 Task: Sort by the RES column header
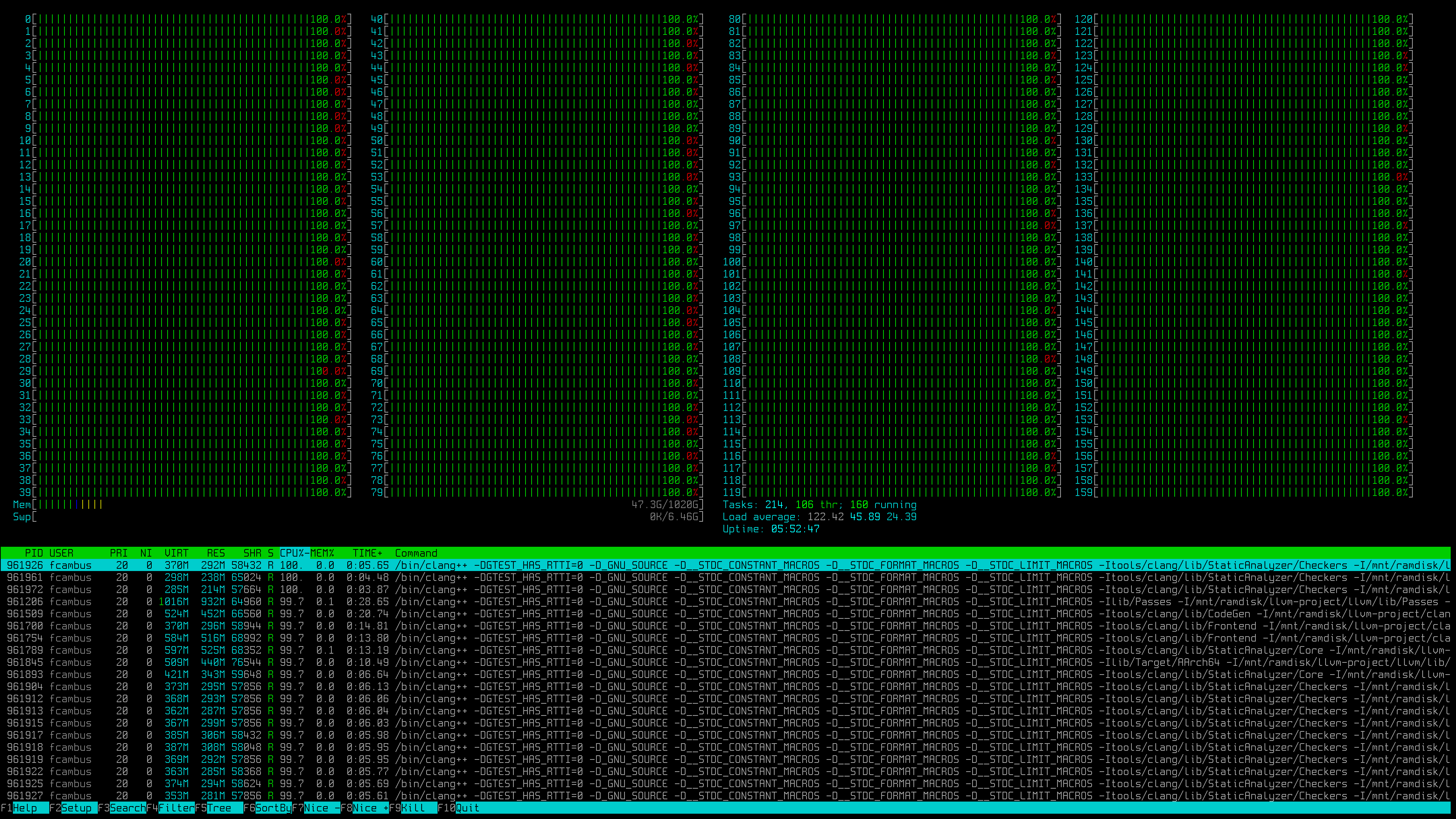tap(216, 553)
